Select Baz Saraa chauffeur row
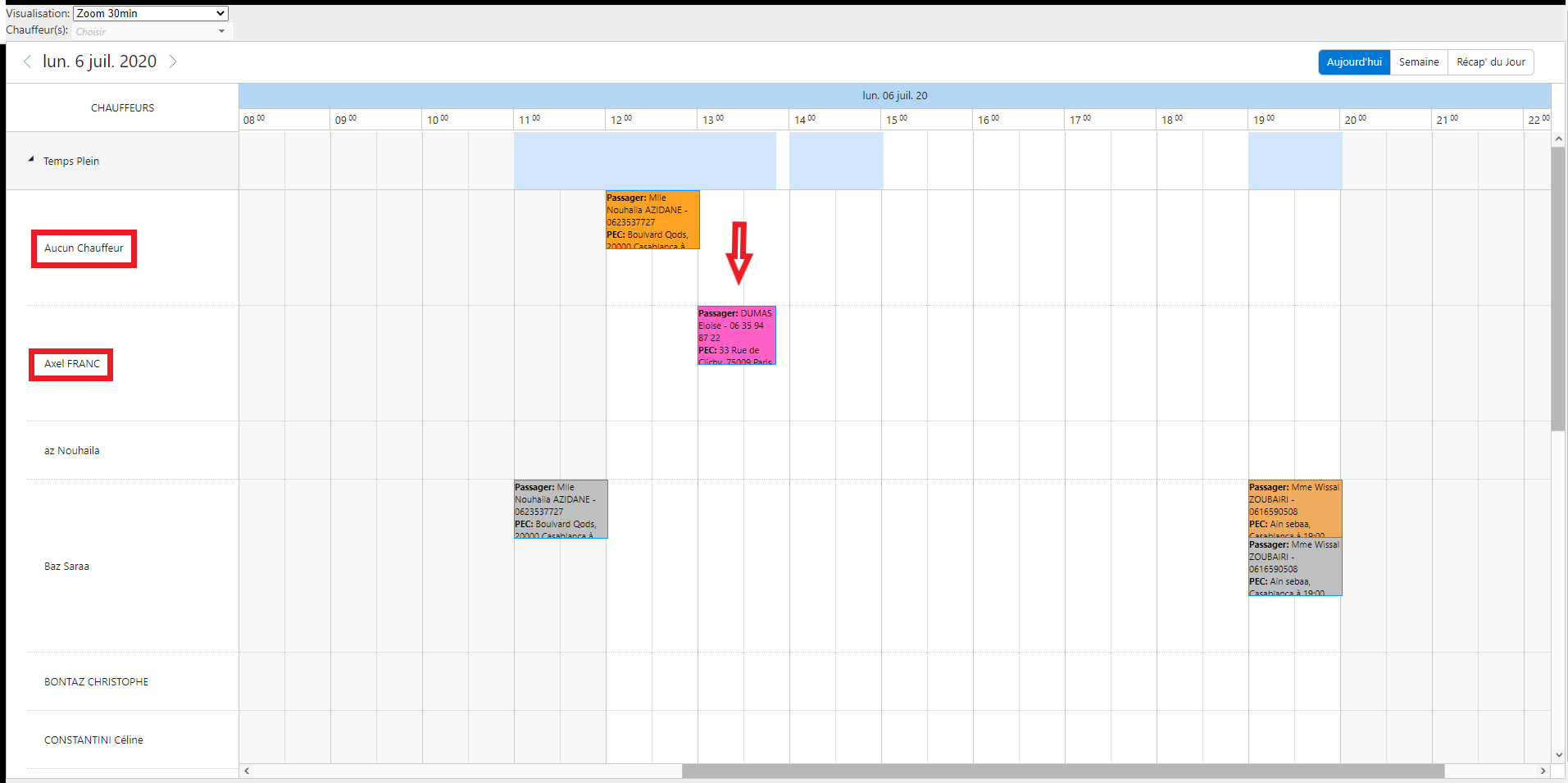The height and width of the screenshot is (783, 1568). 66,567
